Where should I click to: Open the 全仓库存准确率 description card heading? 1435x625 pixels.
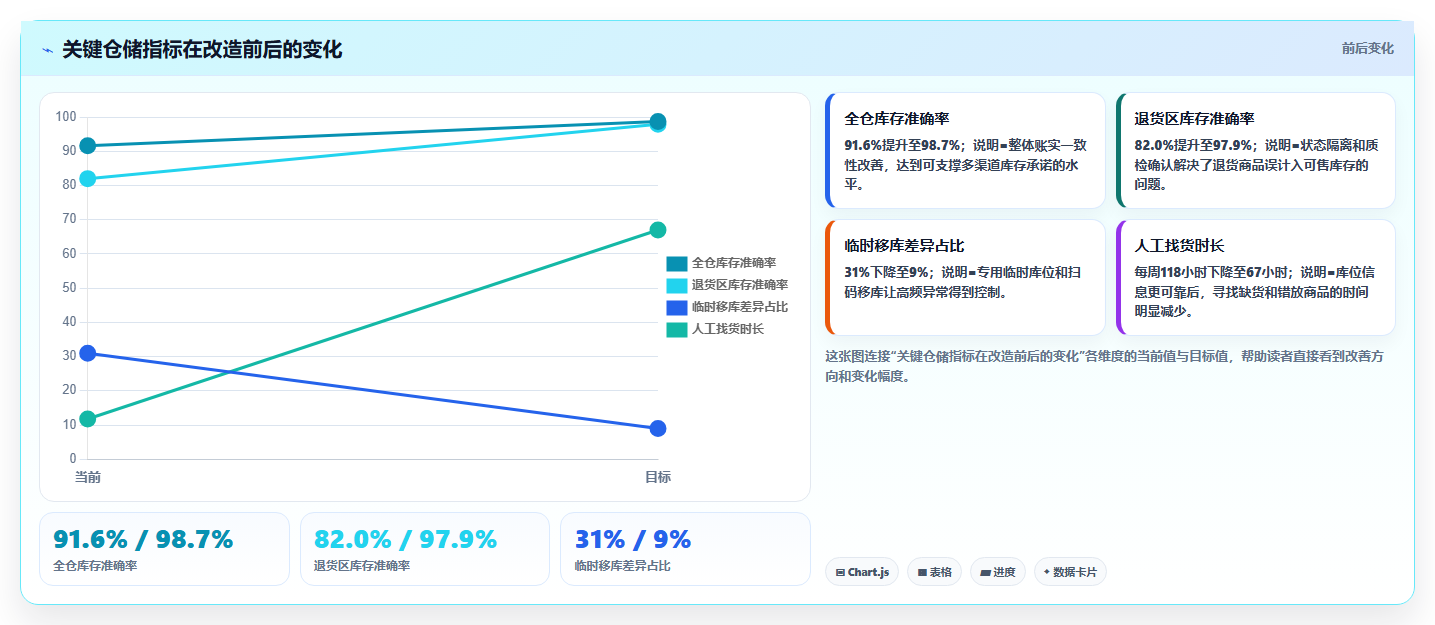897,118
